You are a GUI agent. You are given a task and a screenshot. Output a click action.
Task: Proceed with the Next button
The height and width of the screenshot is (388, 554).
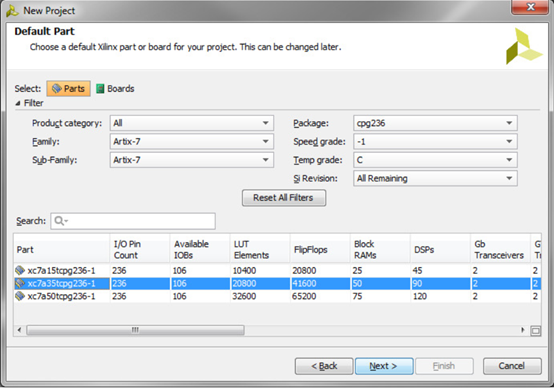click(x=384, y=366)
